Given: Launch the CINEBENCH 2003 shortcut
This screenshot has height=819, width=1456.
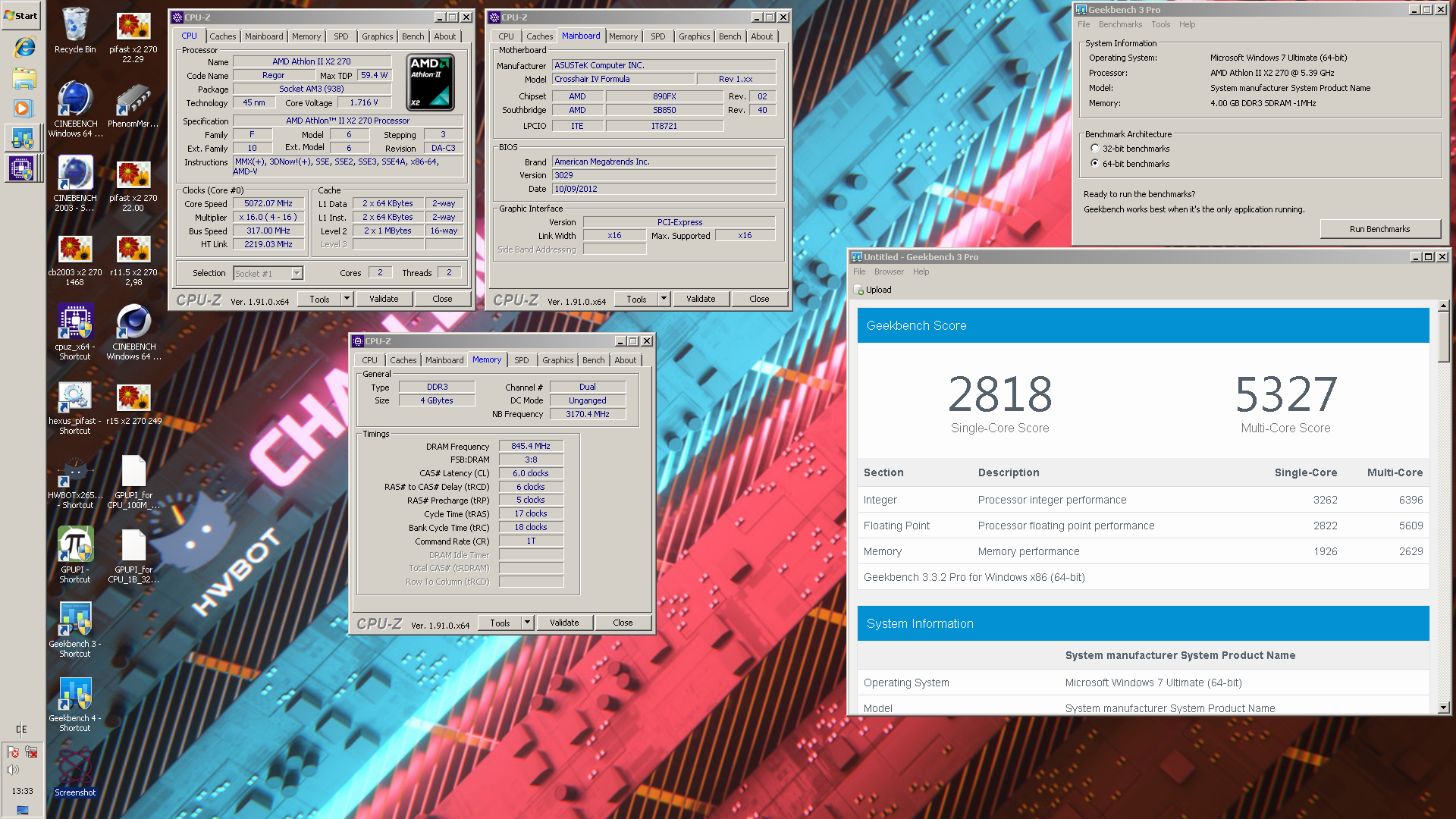Looking at the screenshot, I should pyautogui.click(x=75, y=184).
